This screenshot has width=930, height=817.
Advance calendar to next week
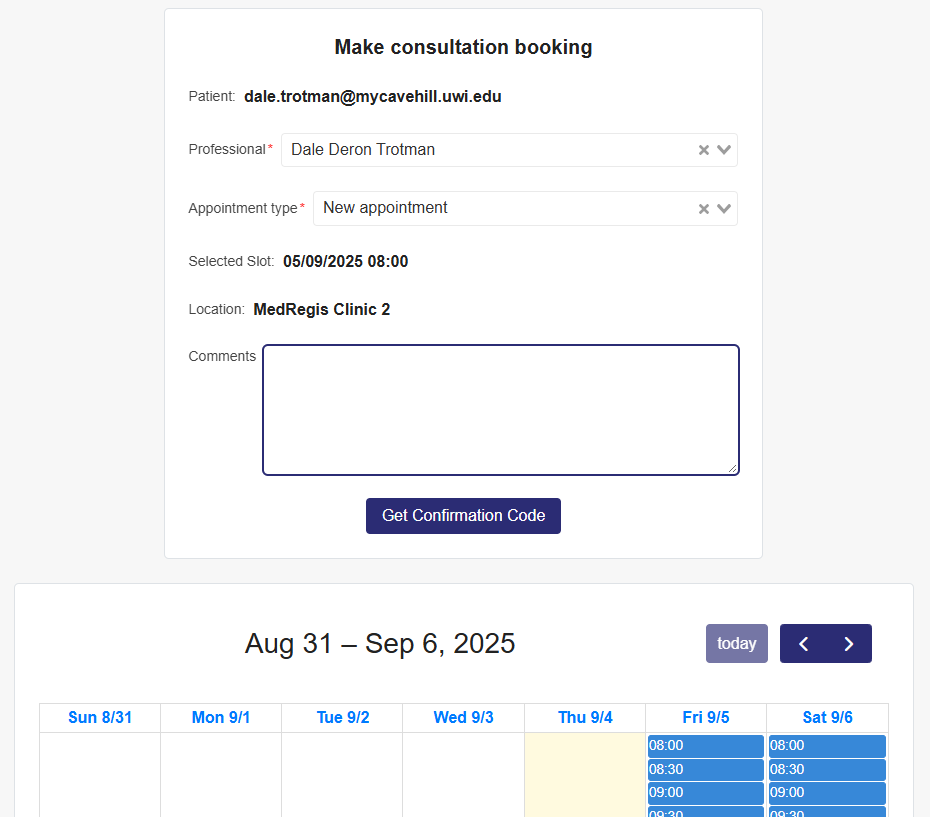(849, 644)
